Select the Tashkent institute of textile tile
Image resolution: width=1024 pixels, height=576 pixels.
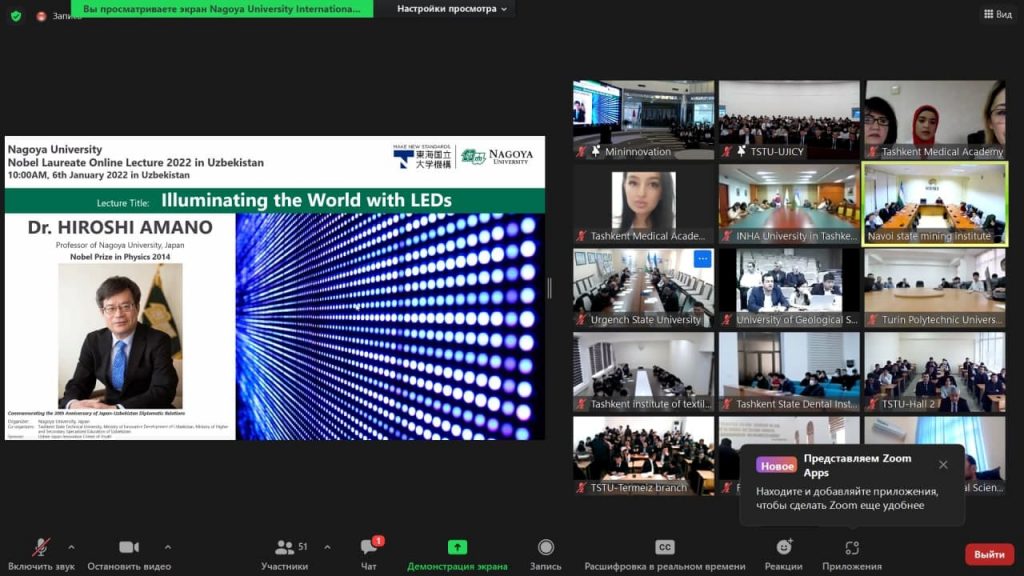[x=643, y=372]
